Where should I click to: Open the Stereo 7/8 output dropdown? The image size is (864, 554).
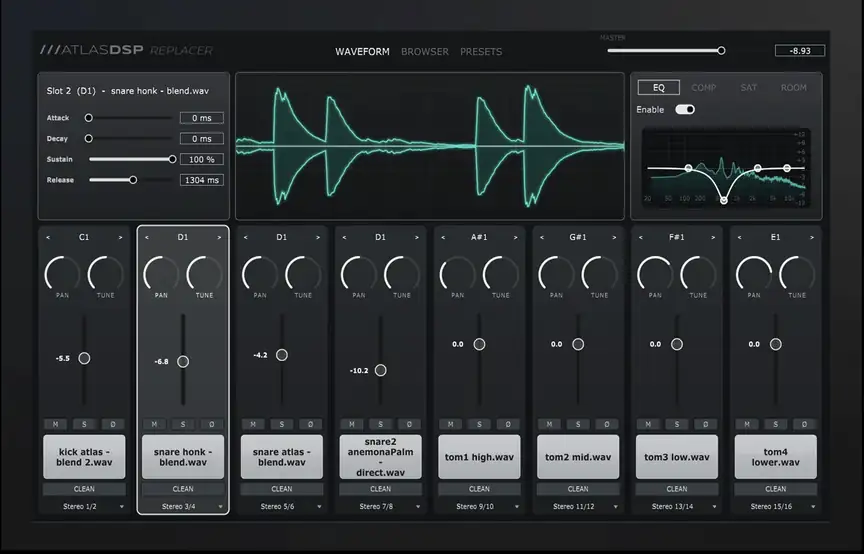click(380, 506)
